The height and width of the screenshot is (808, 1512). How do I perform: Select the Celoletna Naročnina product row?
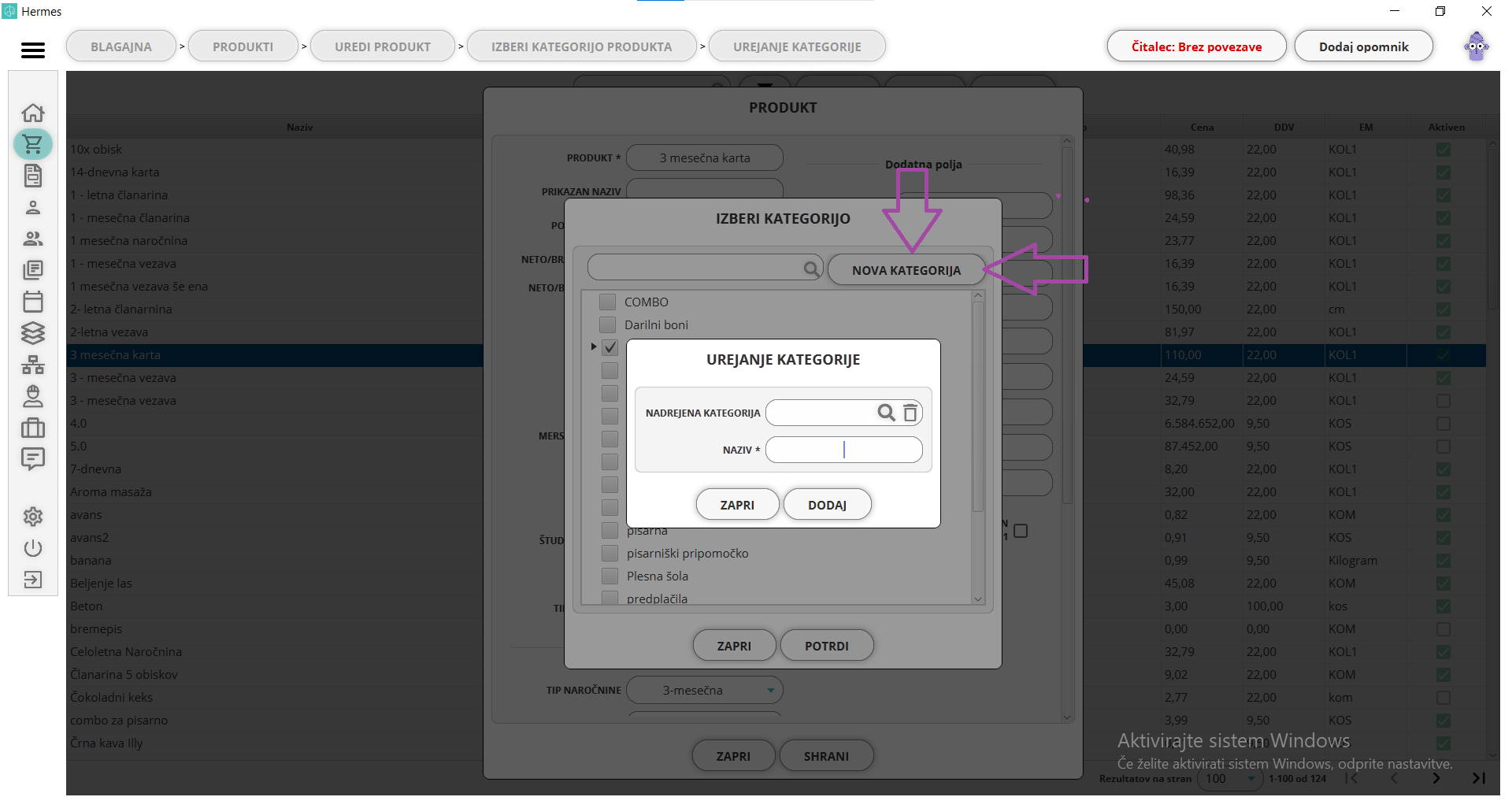tap(275, 652)
